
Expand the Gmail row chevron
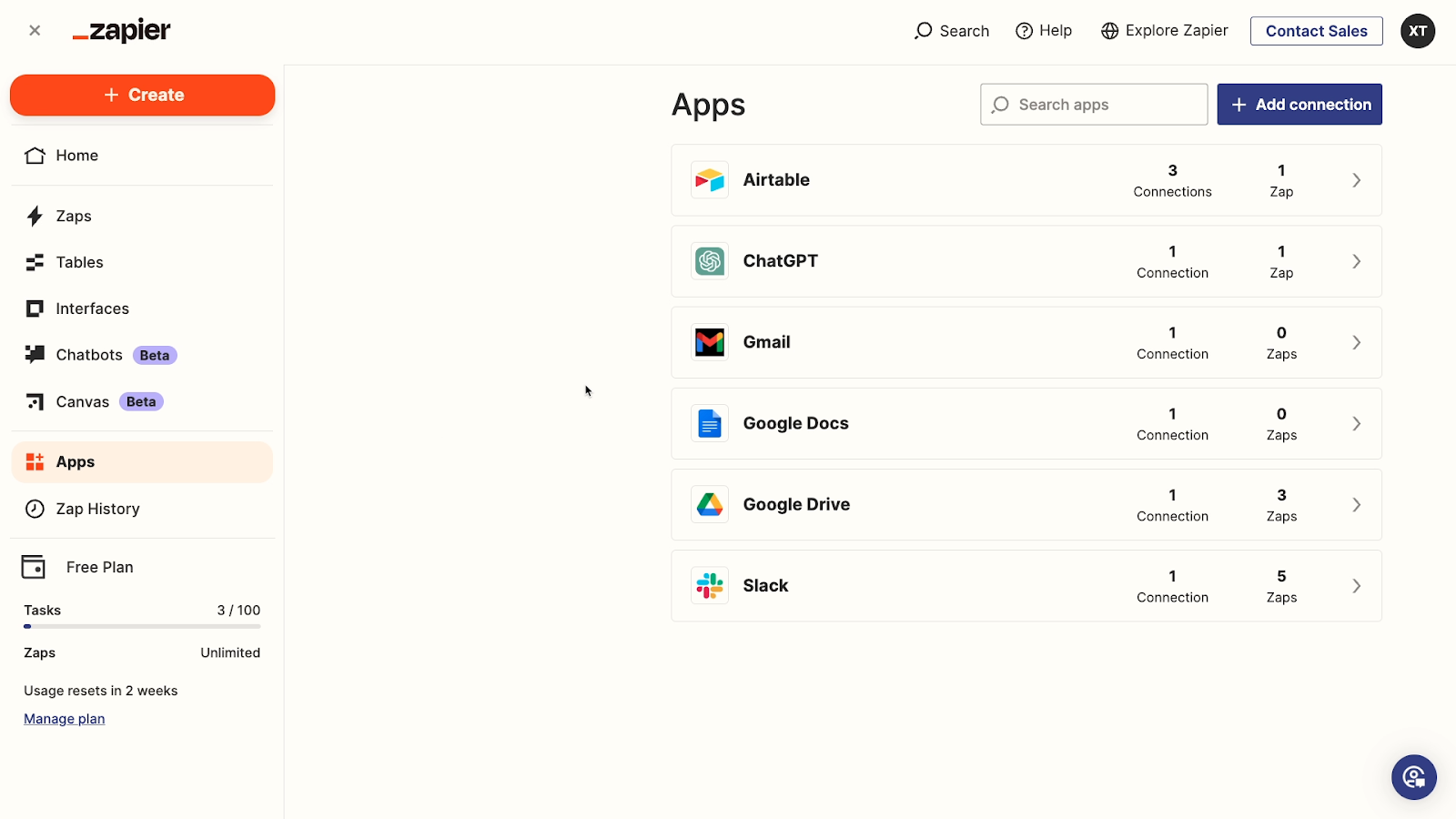[x=1357, y=342]
